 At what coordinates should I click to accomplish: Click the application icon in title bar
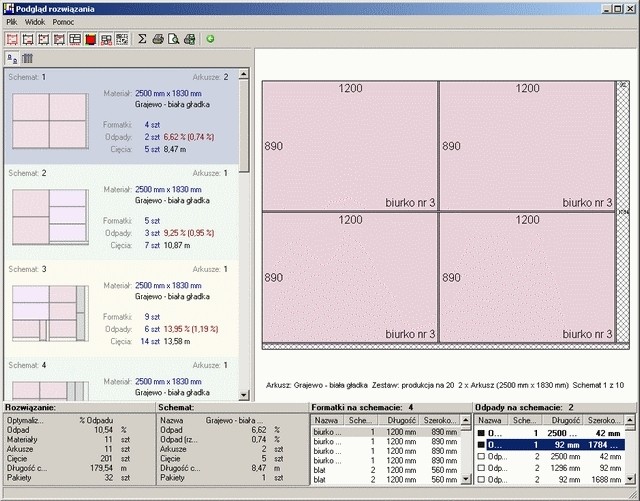tap(9, 9)
